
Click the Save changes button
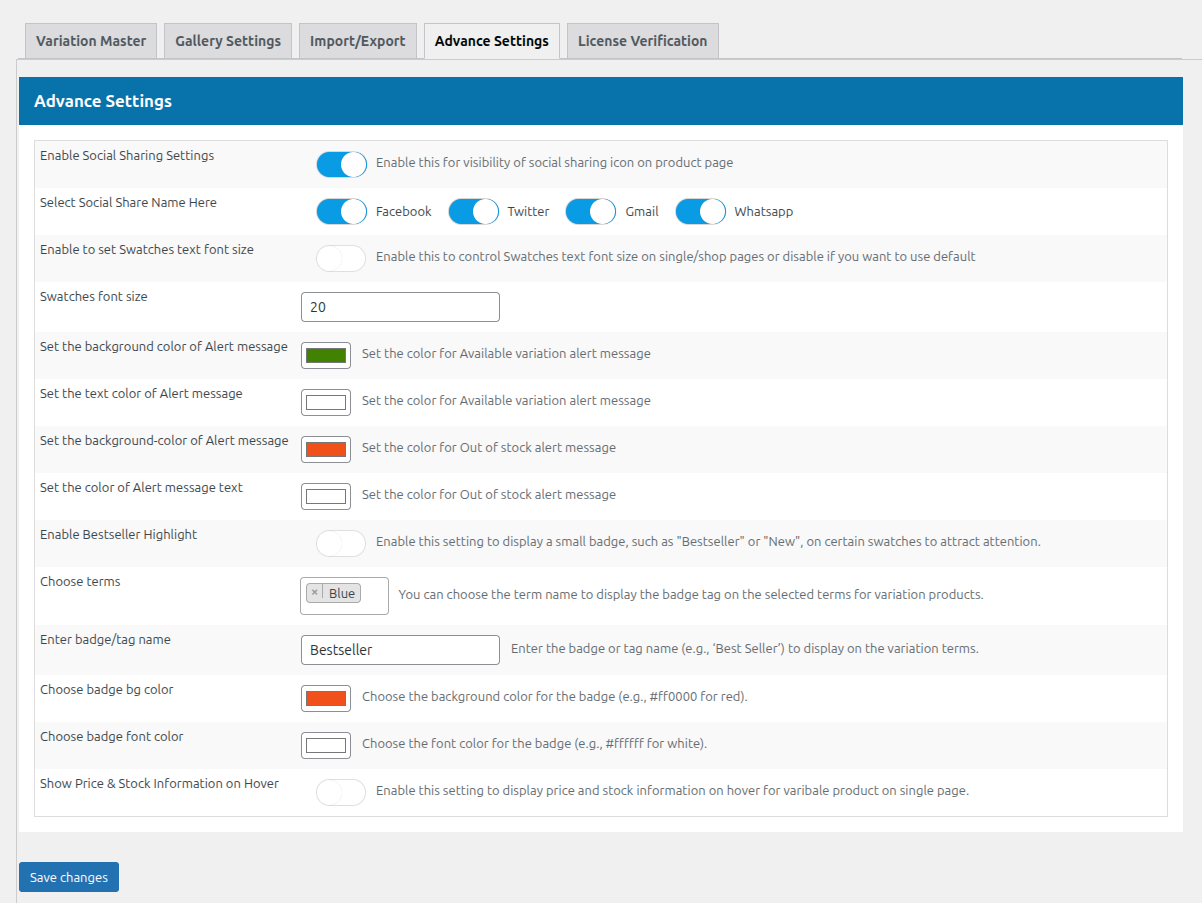69,877
